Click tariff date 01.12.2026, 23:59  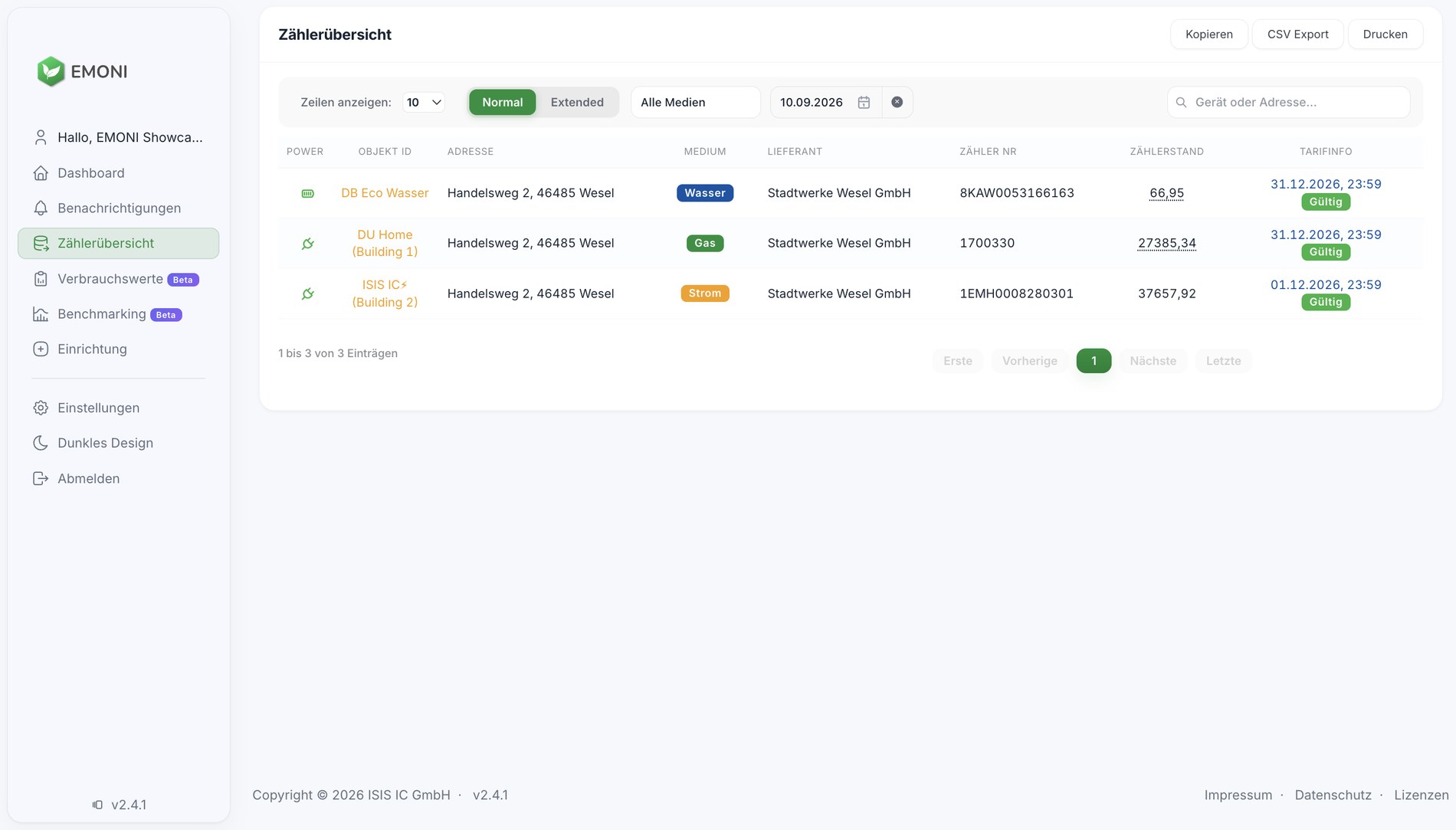point(1326,285)
